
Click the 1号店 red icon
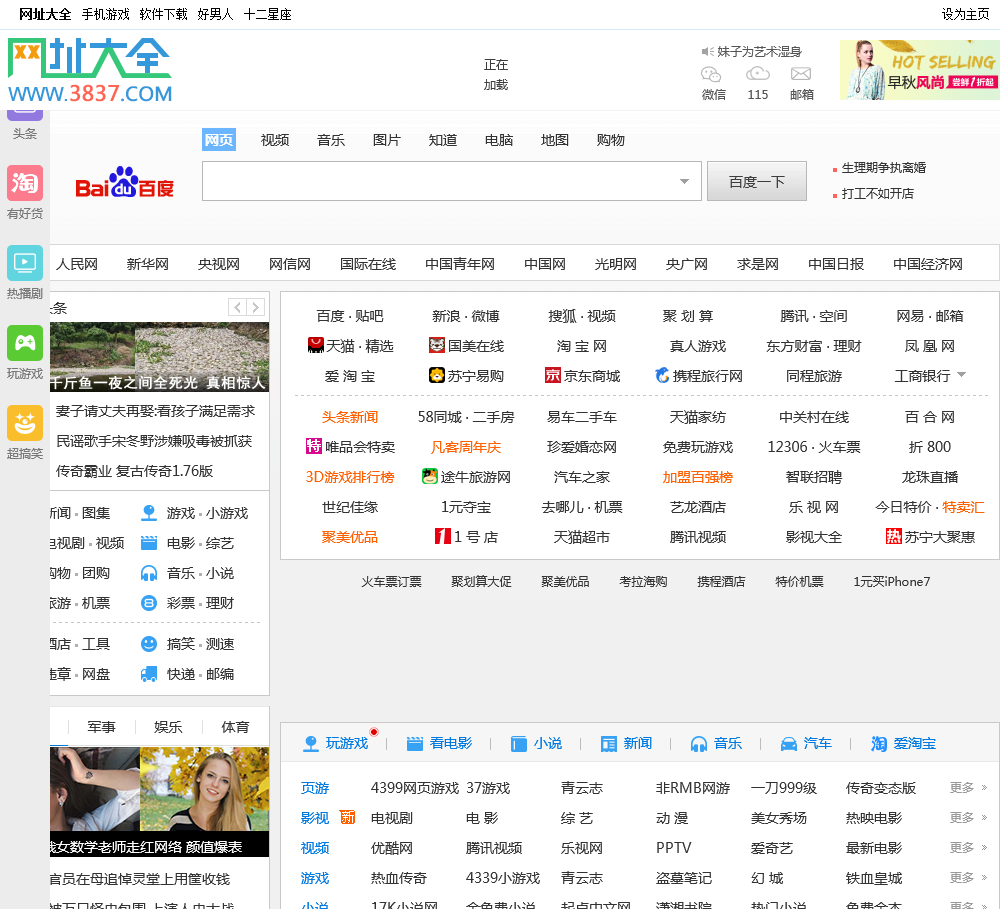(x=443, y=536)
